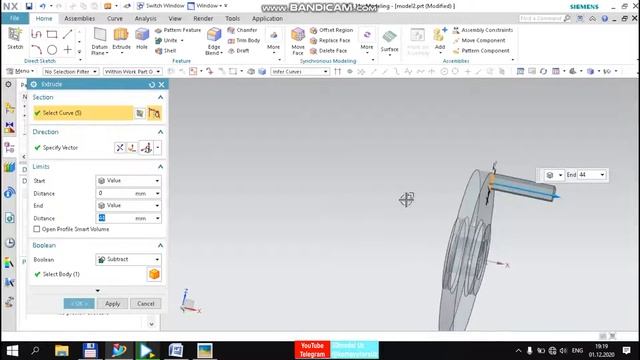Switch to the Application tab
Image resolution: width=640 pixels, height=360 pixels.
click(x=267, y=18)
